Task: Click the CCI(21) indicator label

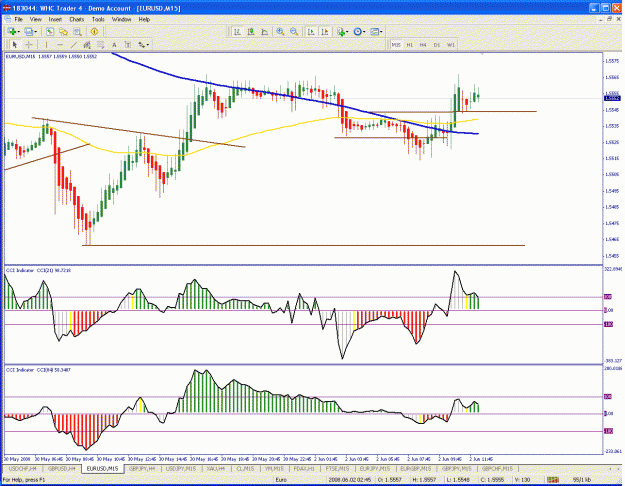Action: (38, 270)
